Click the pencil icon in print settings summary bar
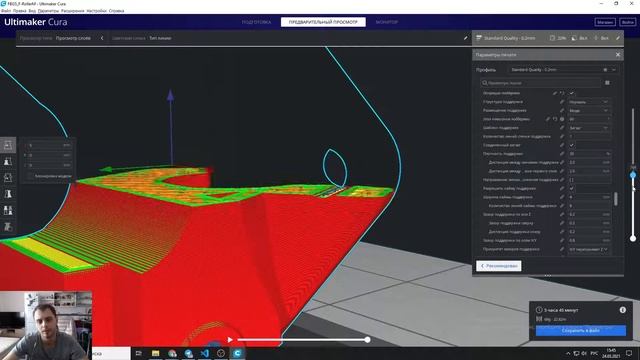640x360 pixels. [x=618, y=38]
